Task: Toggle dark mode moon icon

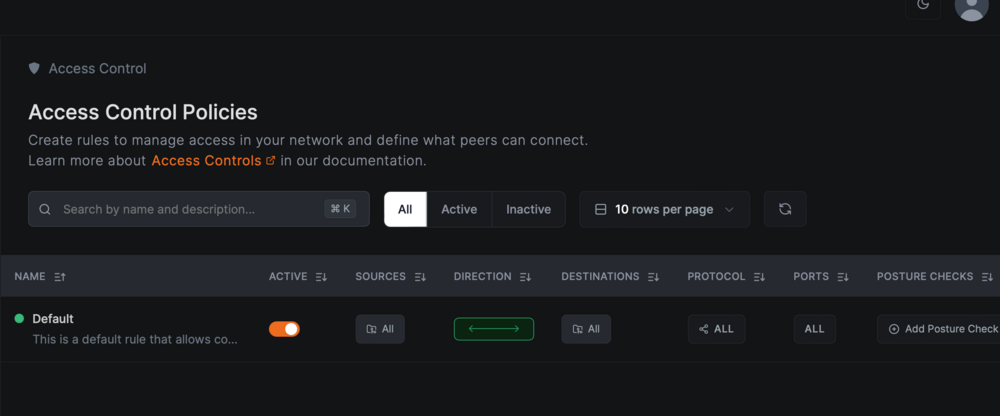Action: [922, 5]
